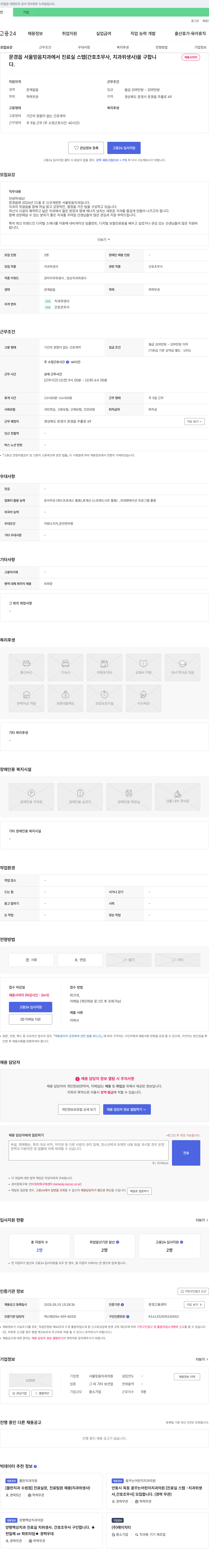Click the 로그인 link in header
Screen dimensions: 209x1568
195,21
